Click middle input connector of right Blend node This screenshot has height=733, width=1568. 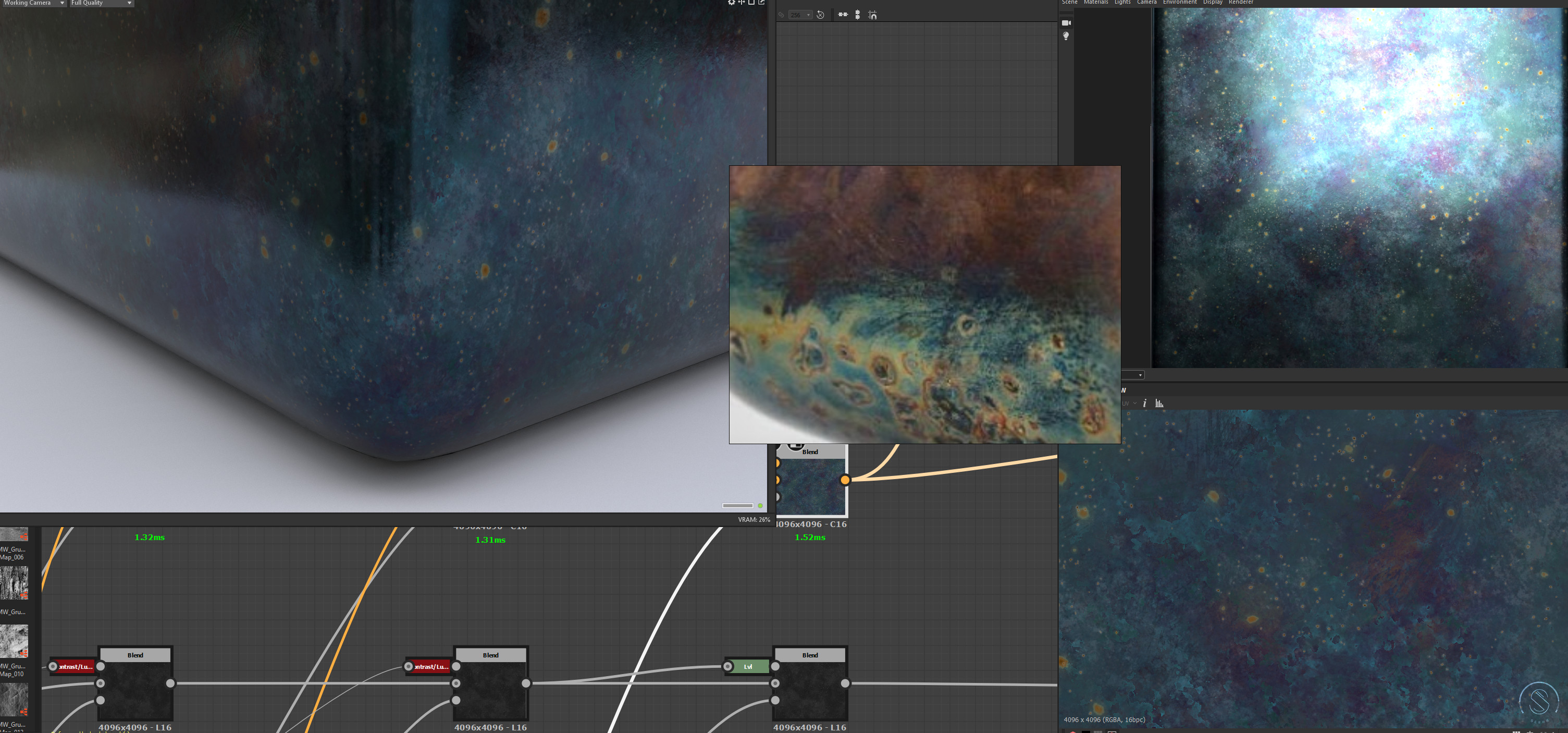tap(775, 683)
